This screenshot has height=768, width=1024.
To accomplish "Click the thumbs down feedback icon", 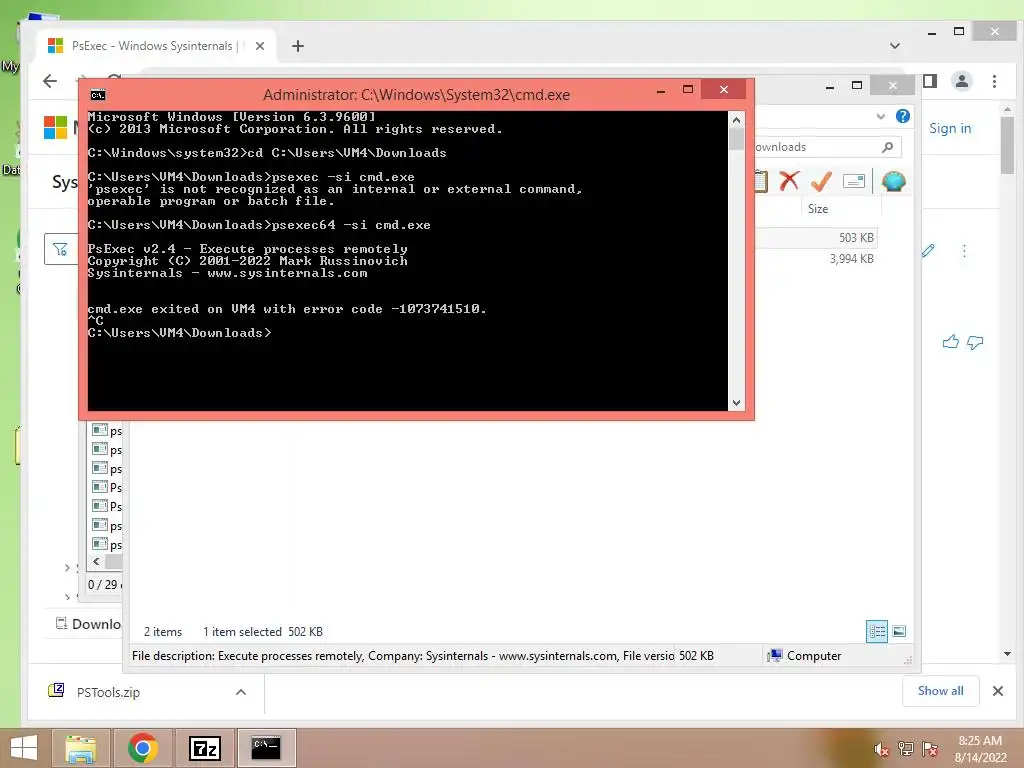I will point(975,342).
